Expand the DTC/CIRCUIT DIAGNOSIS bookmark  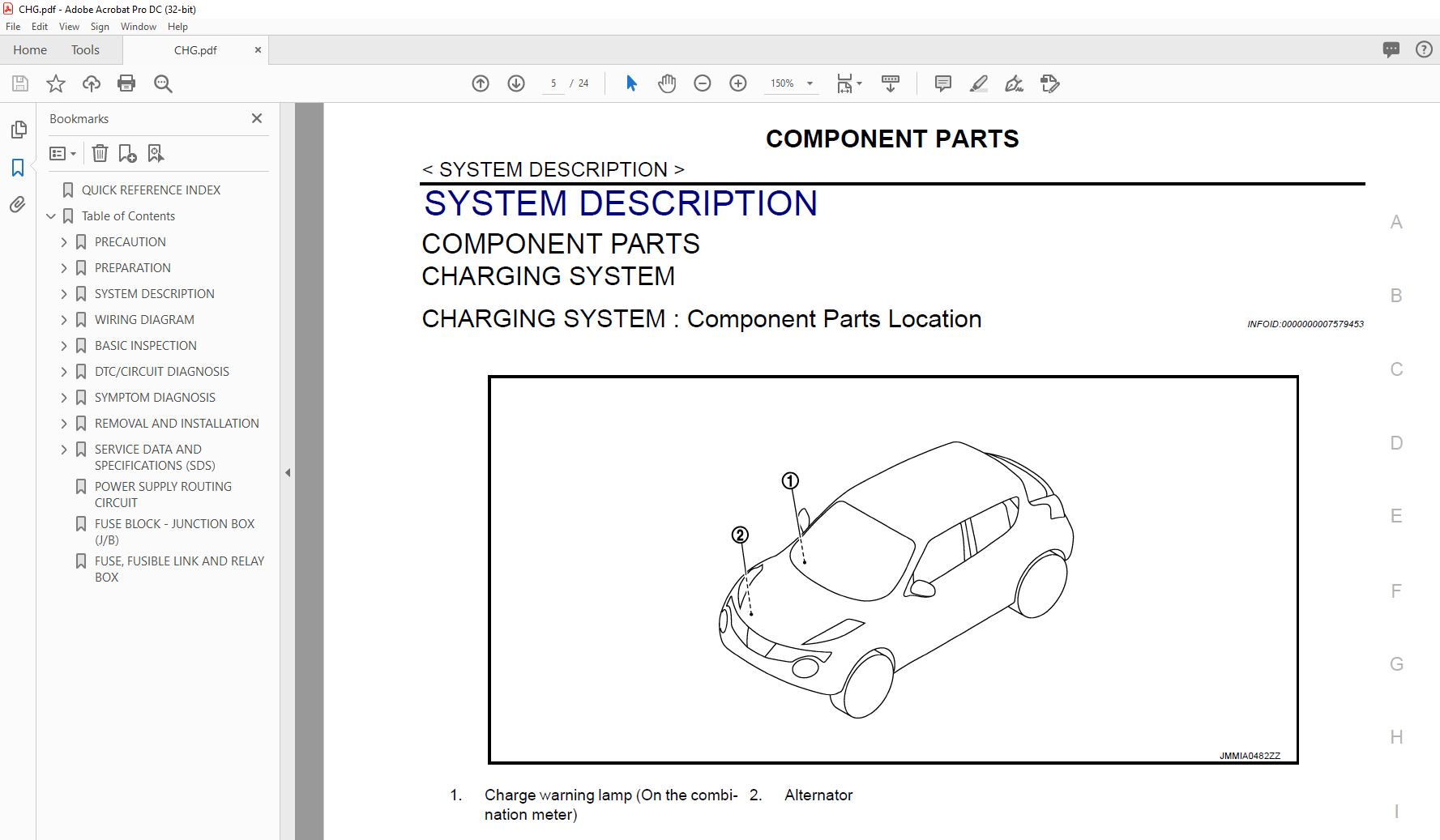point(64,372)
